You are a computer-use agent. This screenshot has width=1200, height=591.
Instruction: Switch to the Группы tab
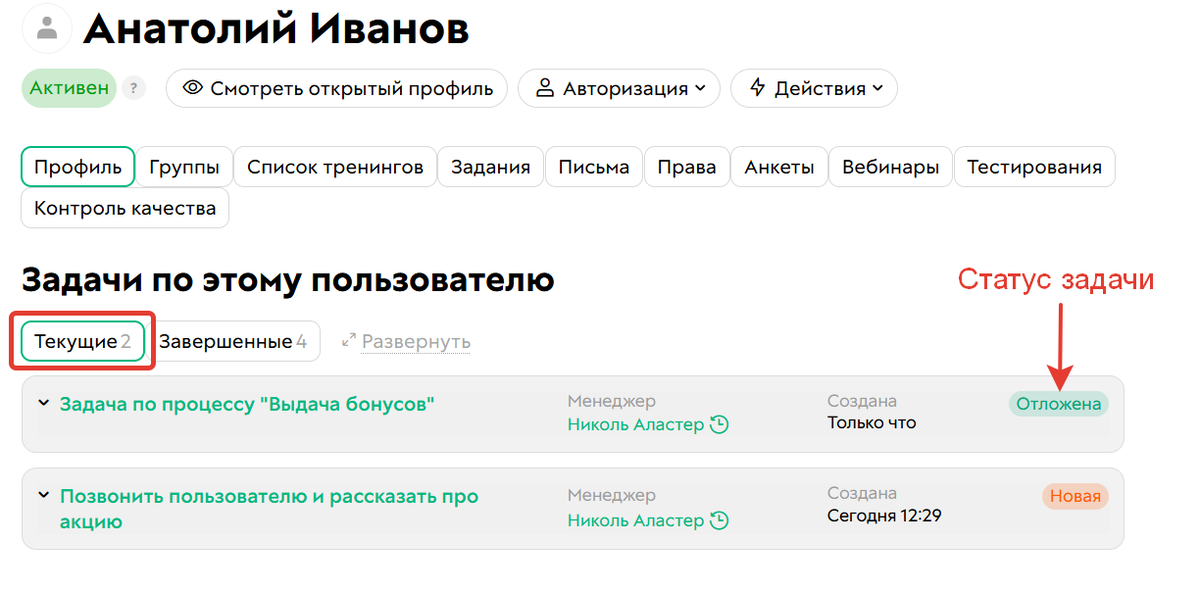pos(184,166)
